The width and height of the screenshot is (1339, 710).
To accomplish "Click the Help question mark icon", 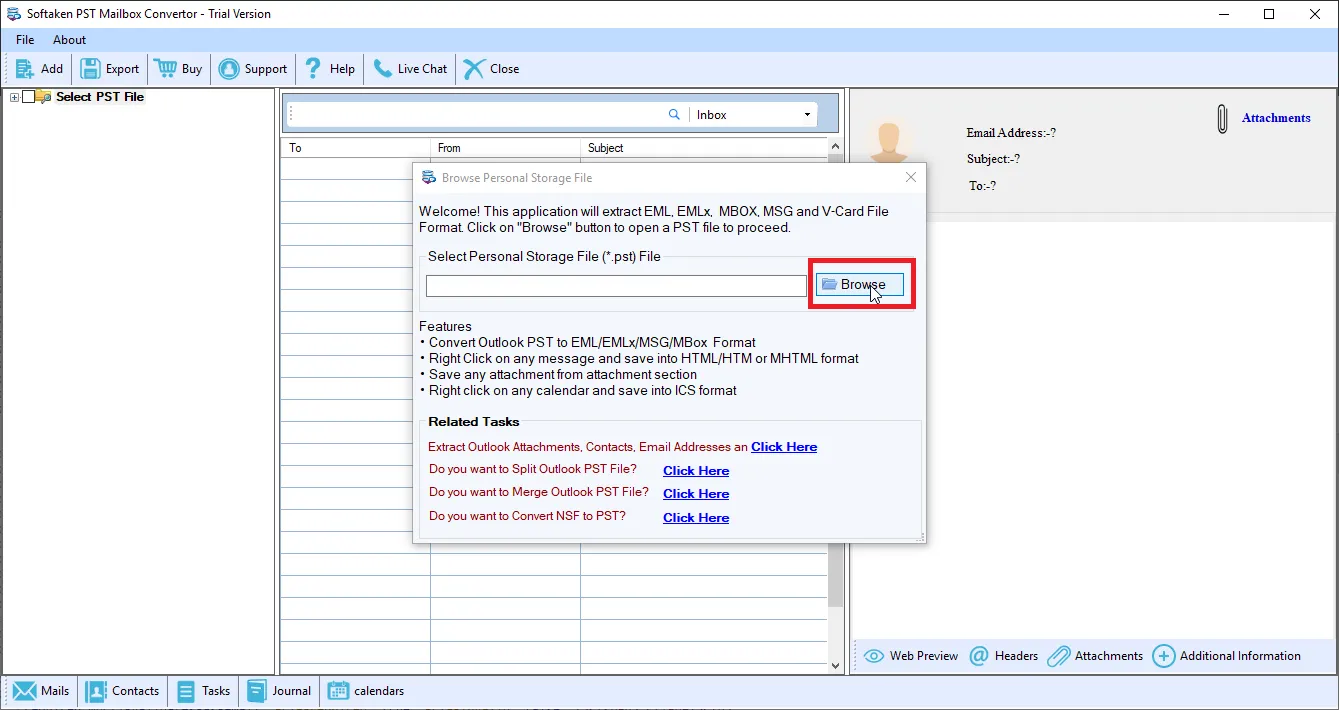I will (314, 69).
